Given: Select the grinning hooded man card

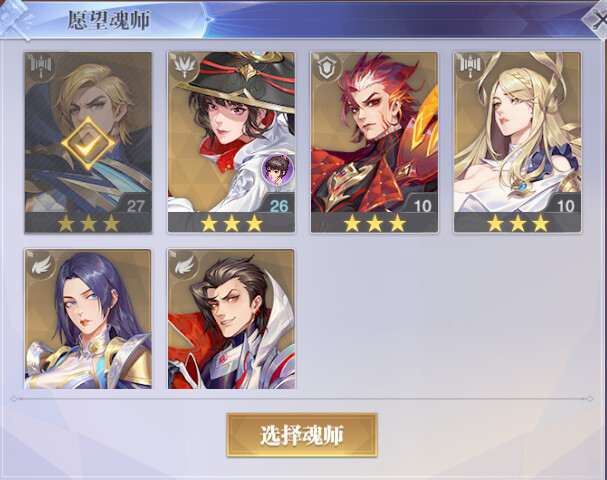Looking at the screenshot, I should pos(231,319).
